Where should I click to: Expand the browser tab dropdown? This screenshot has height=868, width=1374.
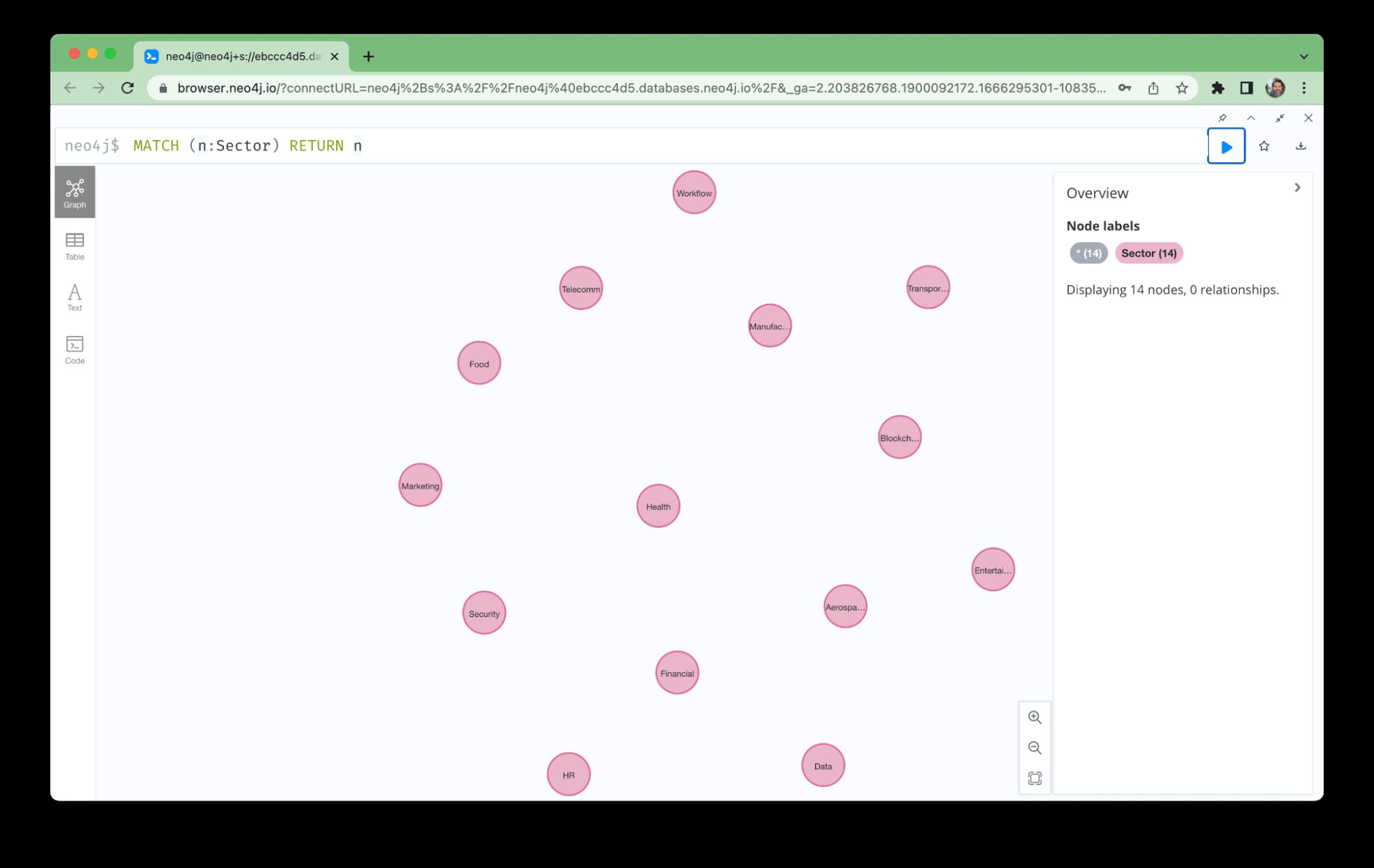1303,55
